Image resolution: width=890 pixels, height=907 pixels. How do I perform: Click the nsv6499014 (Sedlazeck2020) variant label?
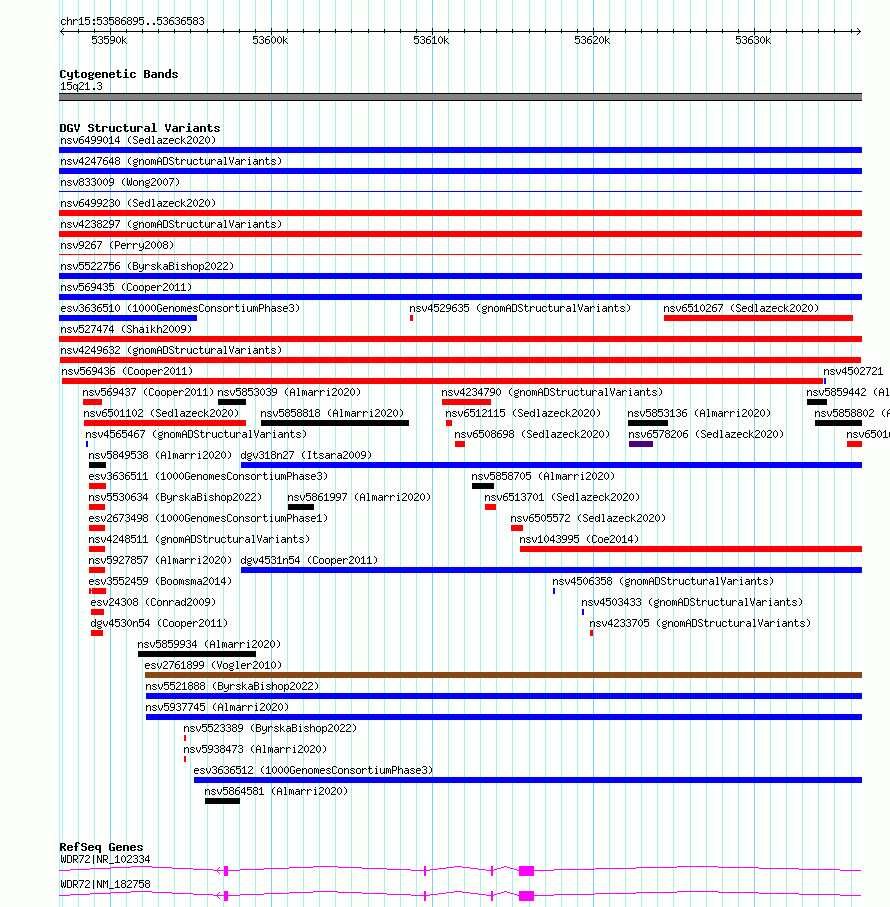click(138, 140)
